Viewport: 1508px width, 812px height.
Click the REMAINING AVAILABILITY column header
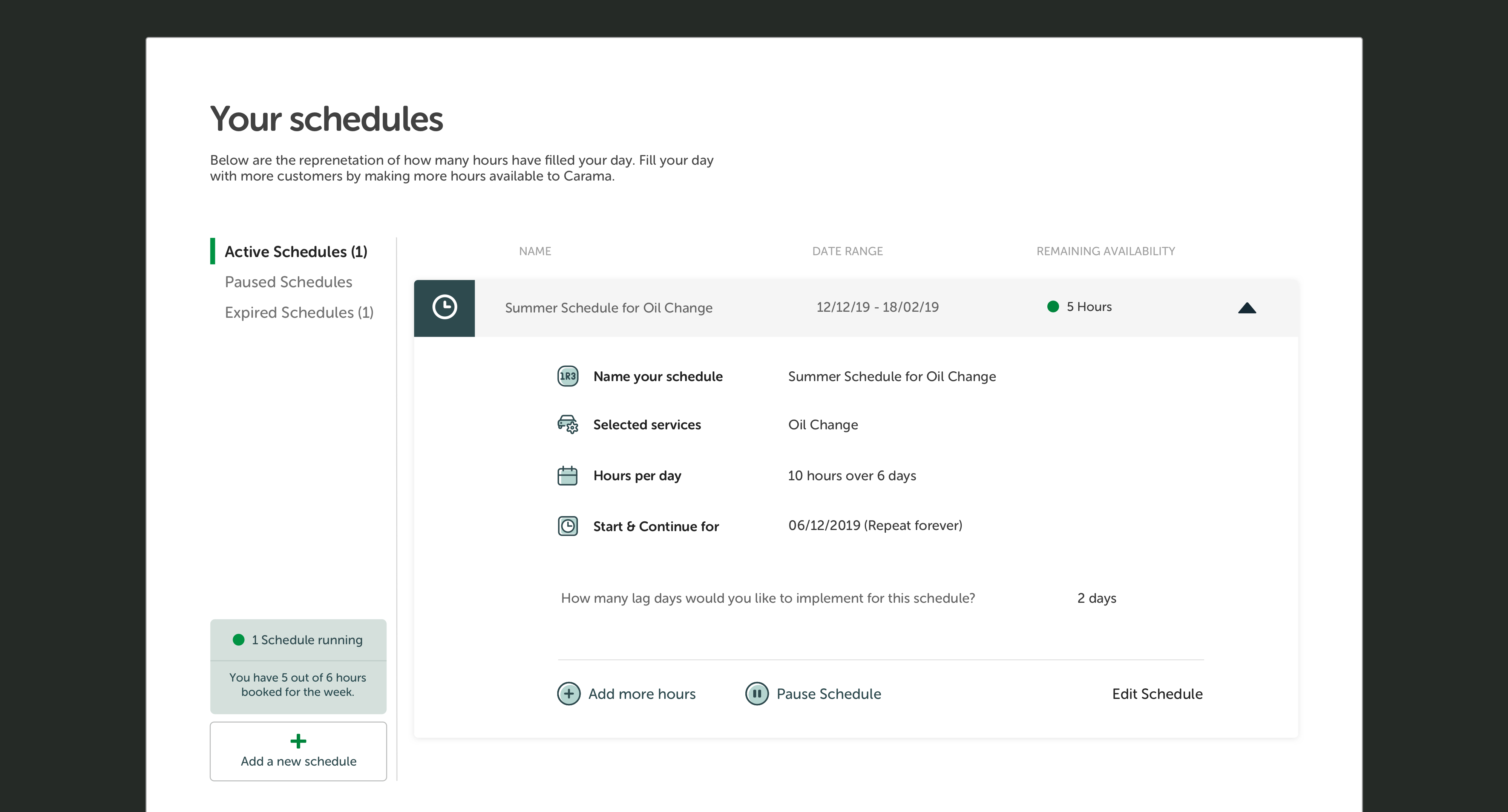(1105, 251)
